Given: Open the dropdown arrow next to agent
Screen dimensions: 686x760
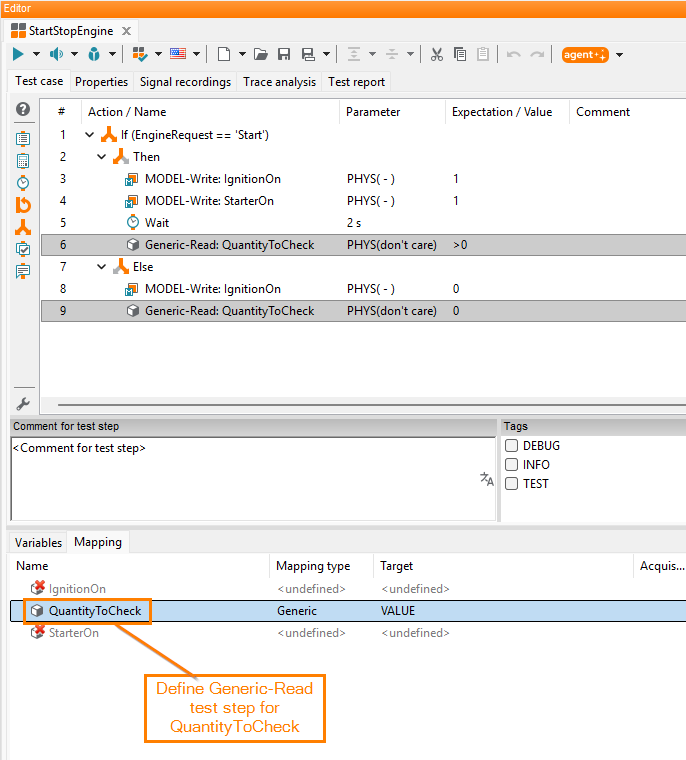Looking at the screenshot, I should pos(620,55).
